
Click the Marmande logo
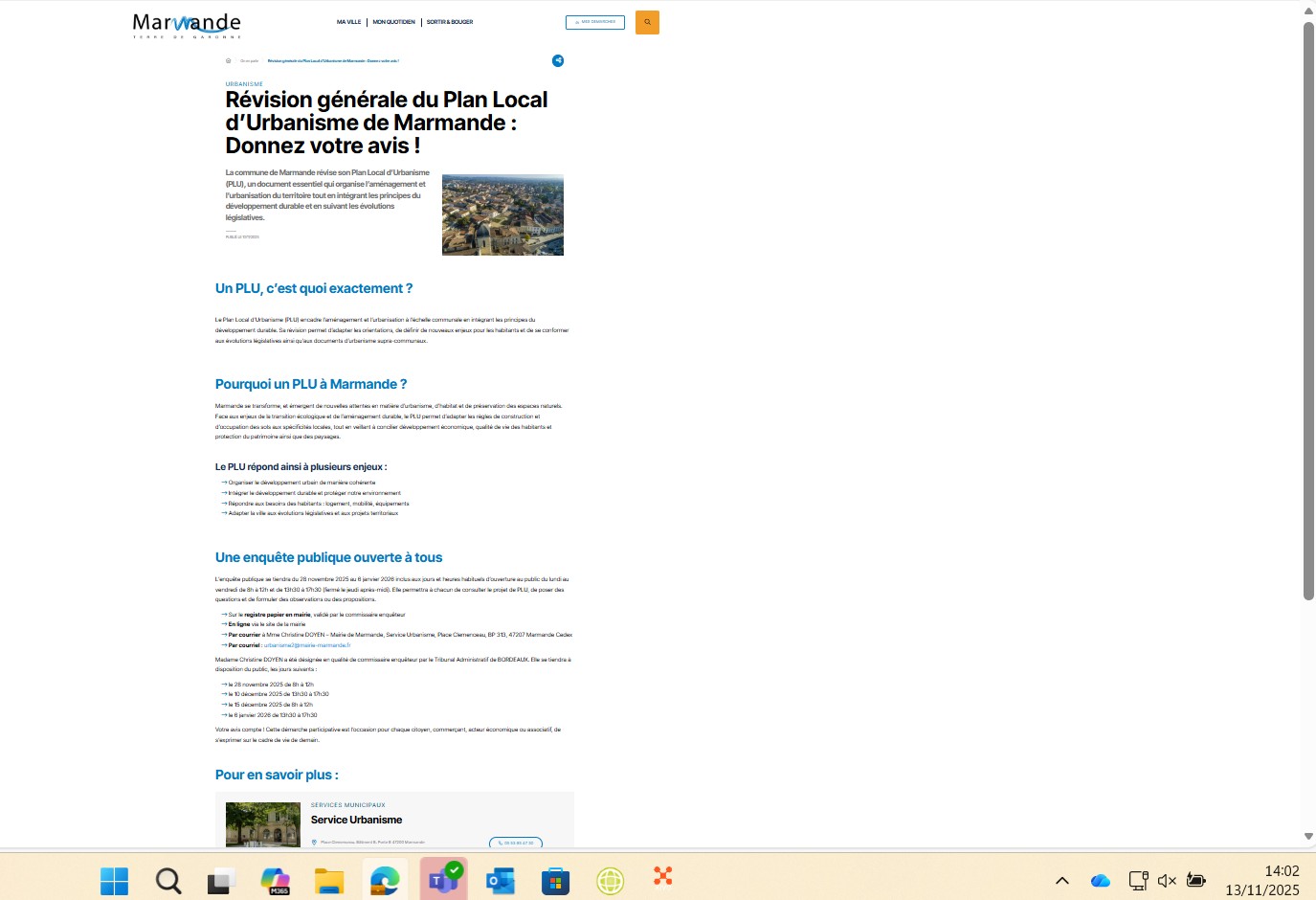tap(187, 25)
